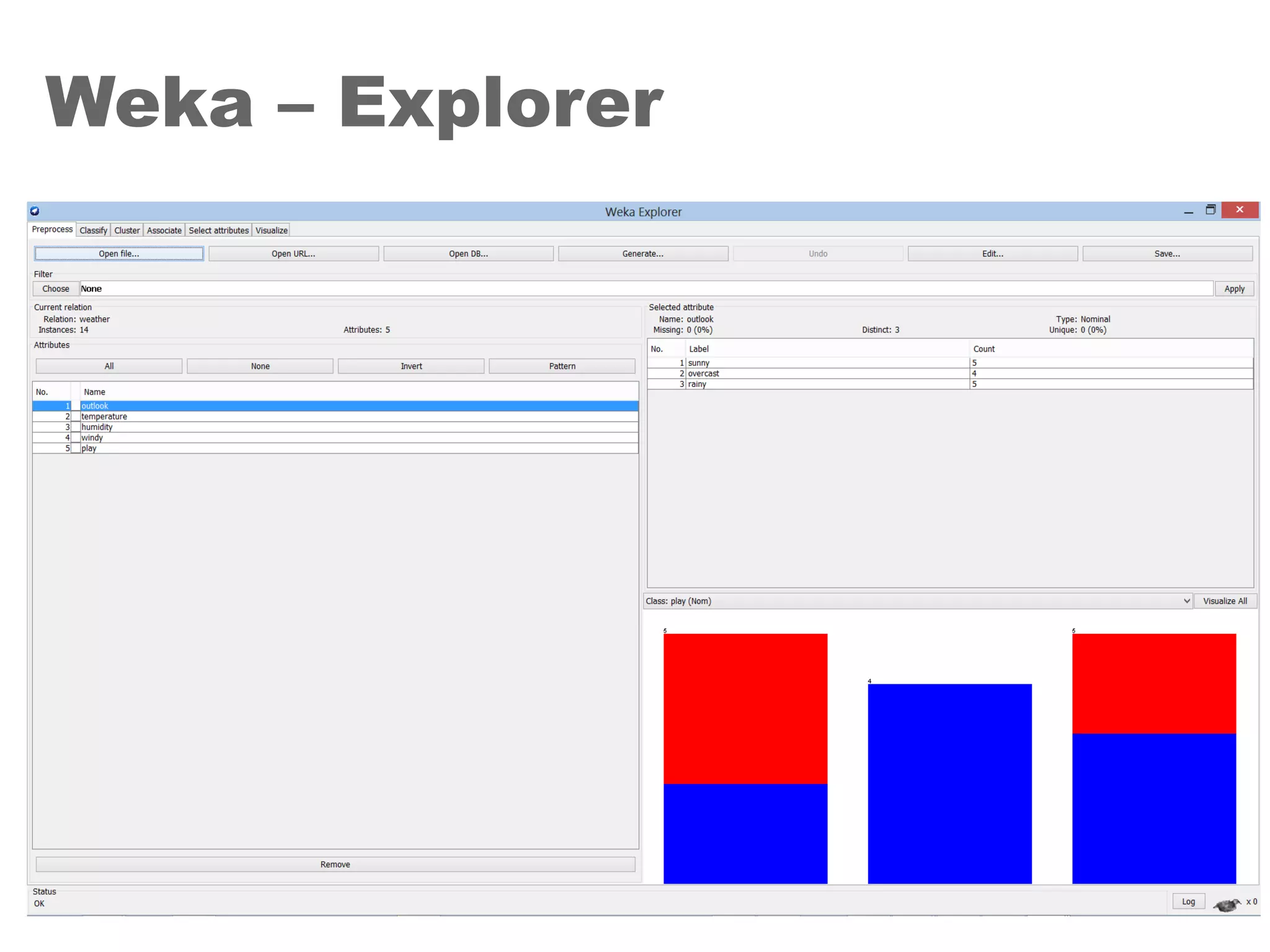The width and height of the screenshot is (1270, 952).
Task: Click the Open URL... button
Action: [x=293, y=254]
